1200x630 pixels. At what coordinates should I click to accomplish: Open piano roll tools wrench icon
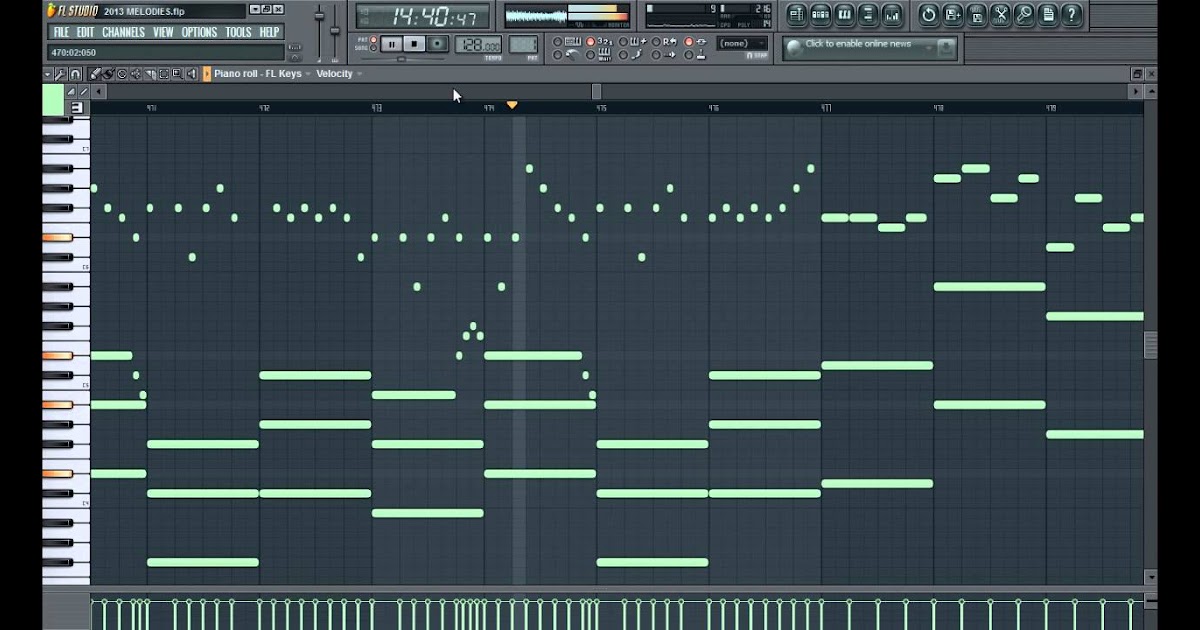(x=60, y=74)
